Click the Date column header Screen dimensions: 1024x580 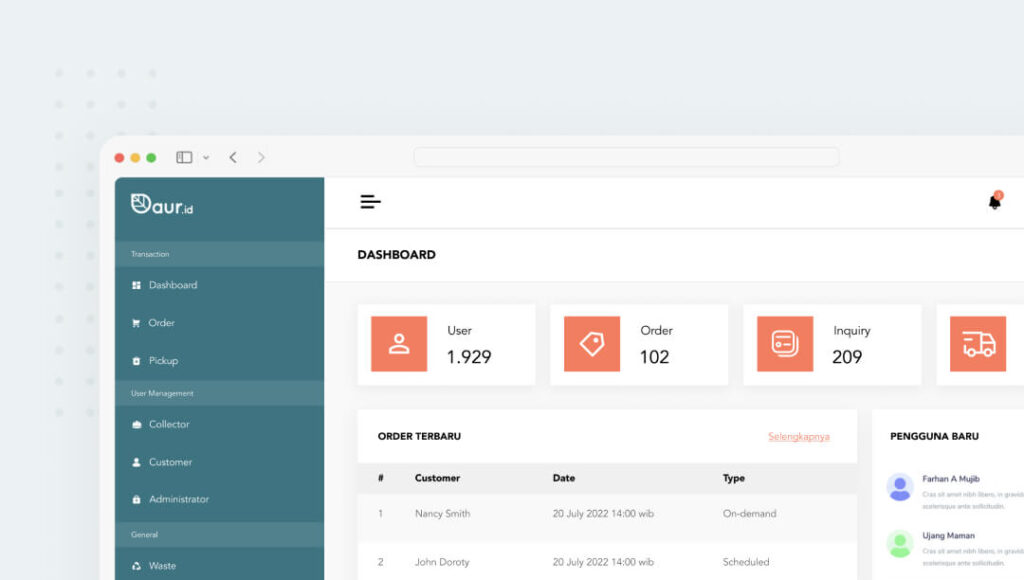[x=564, y=478]
